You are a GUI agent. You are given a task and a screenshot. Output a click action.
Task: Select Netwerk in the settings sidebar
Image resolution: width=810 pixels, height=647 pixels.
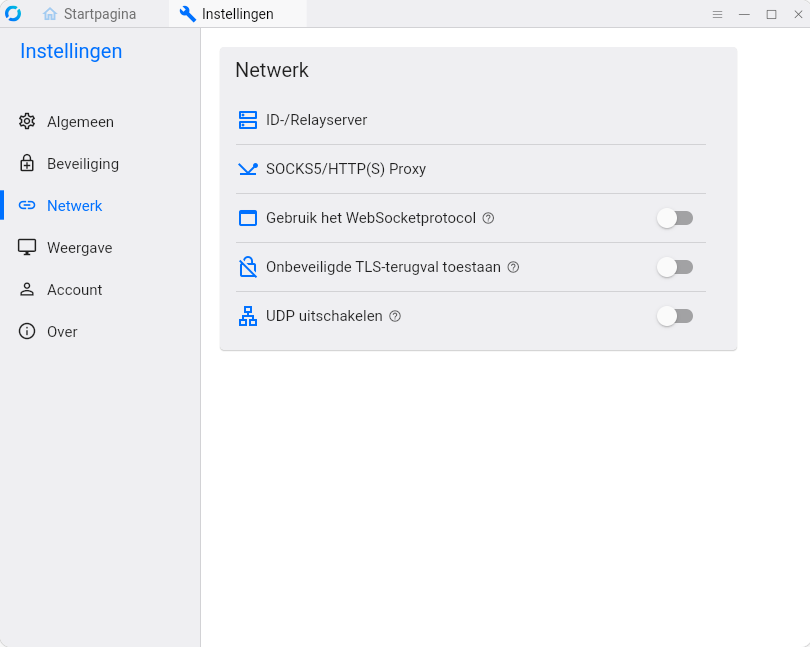click(76, 205)
